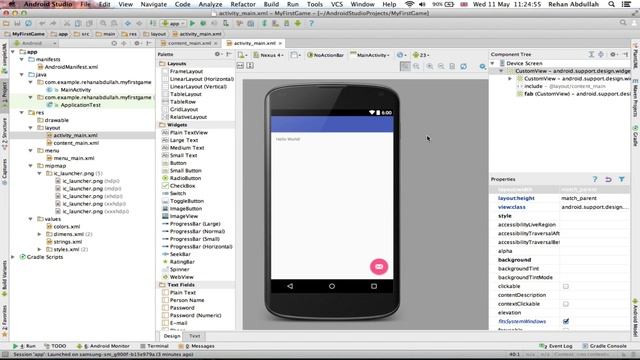Collapse the mipmap folder
This screenshot has height=360, width=640.
(x=31, y=166)
